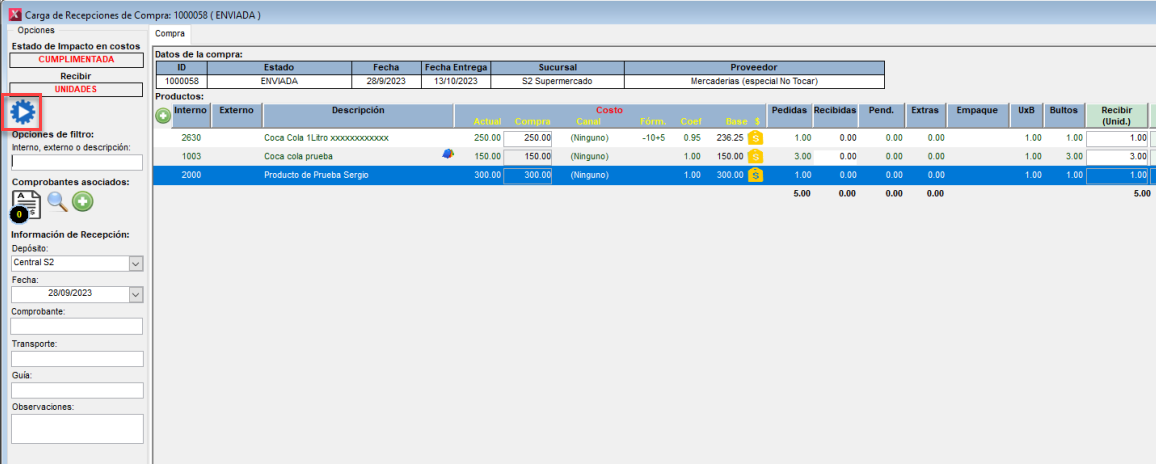Viewport: 1156px width, 464px height.
Task: Click the blue gear process button
Action: 22,114
